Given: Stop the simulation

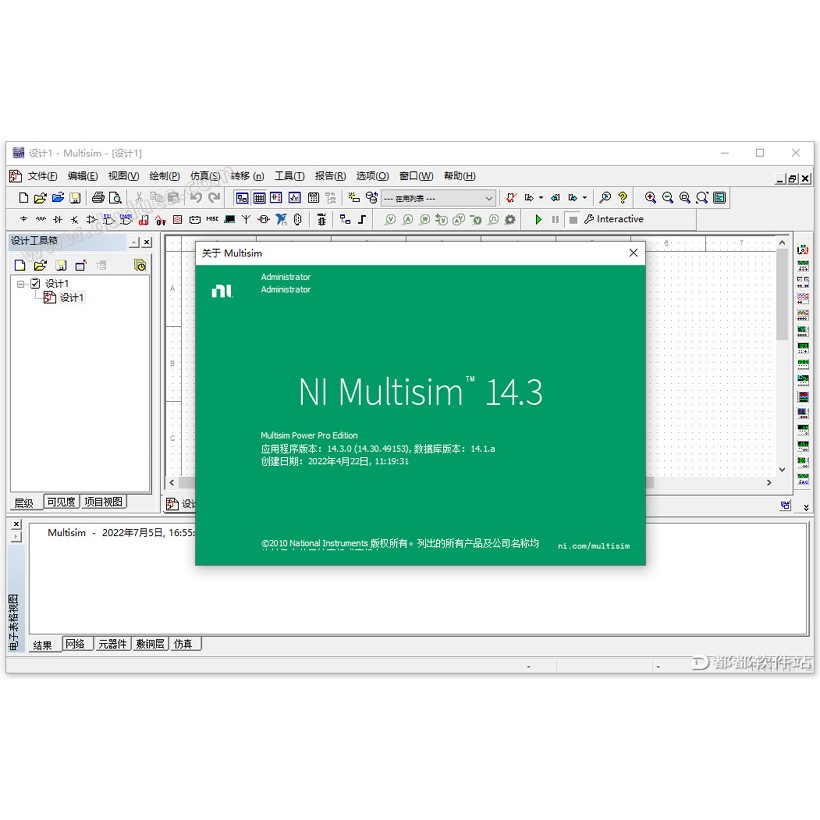Looking at the screenshot, I should pos(573,220).
